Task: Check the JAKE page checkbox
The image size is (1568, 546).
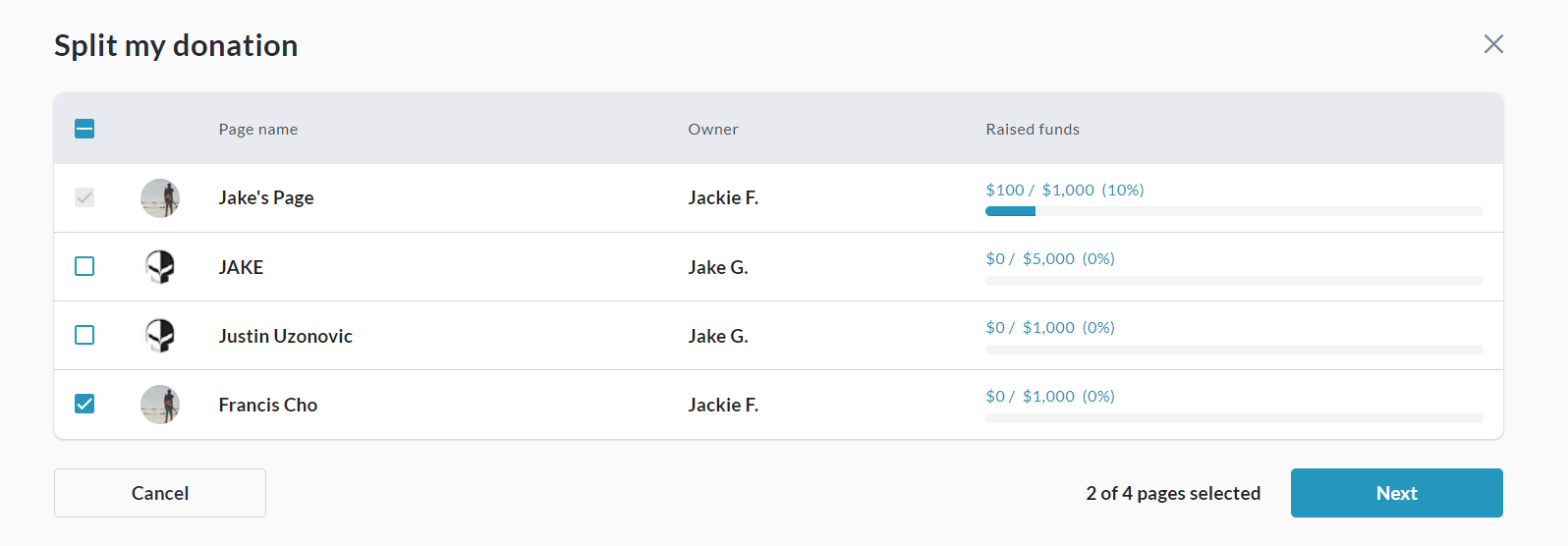Action: 84,266
